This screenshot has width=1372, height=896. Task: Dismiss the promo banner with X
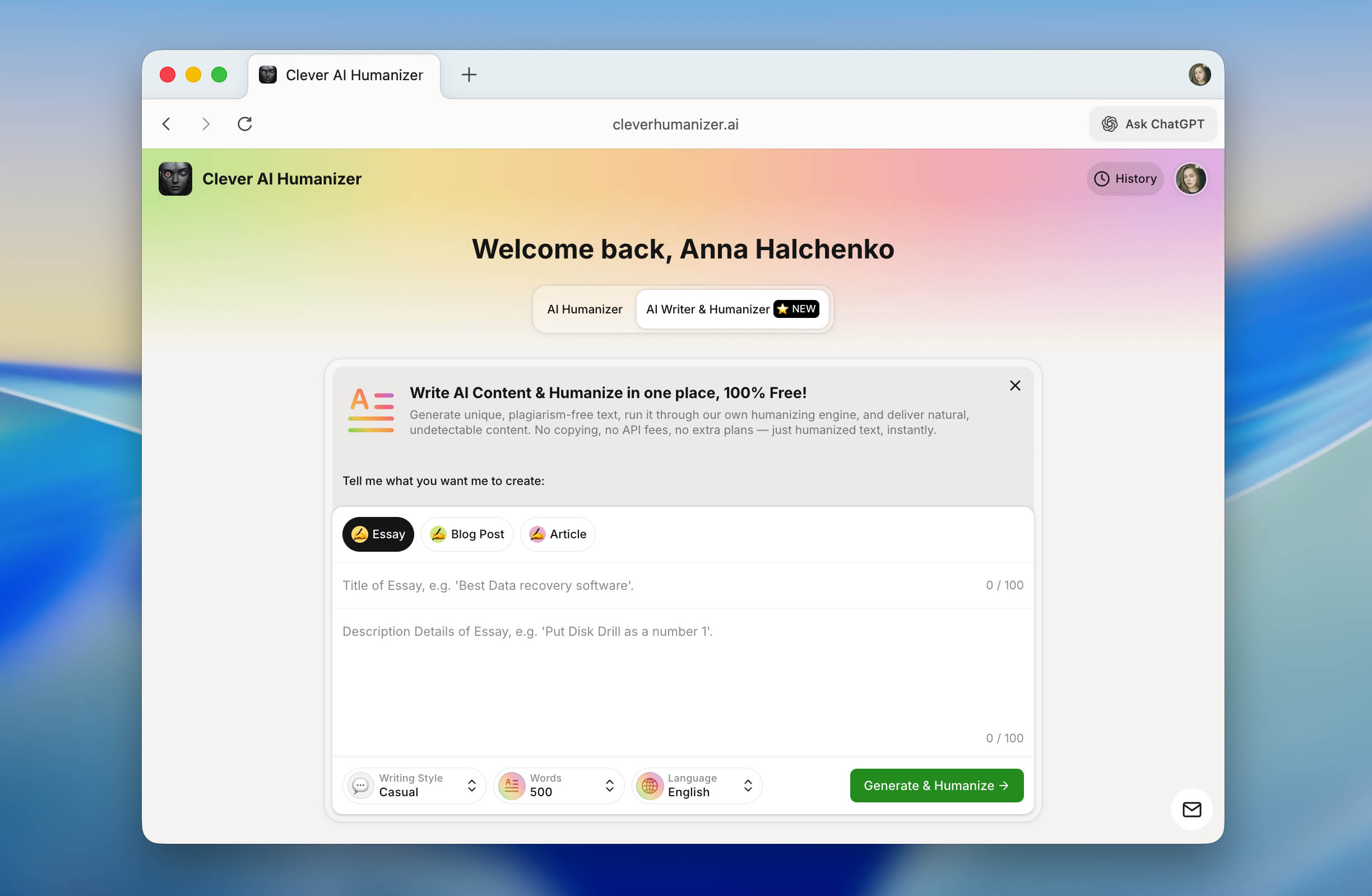1014,385
